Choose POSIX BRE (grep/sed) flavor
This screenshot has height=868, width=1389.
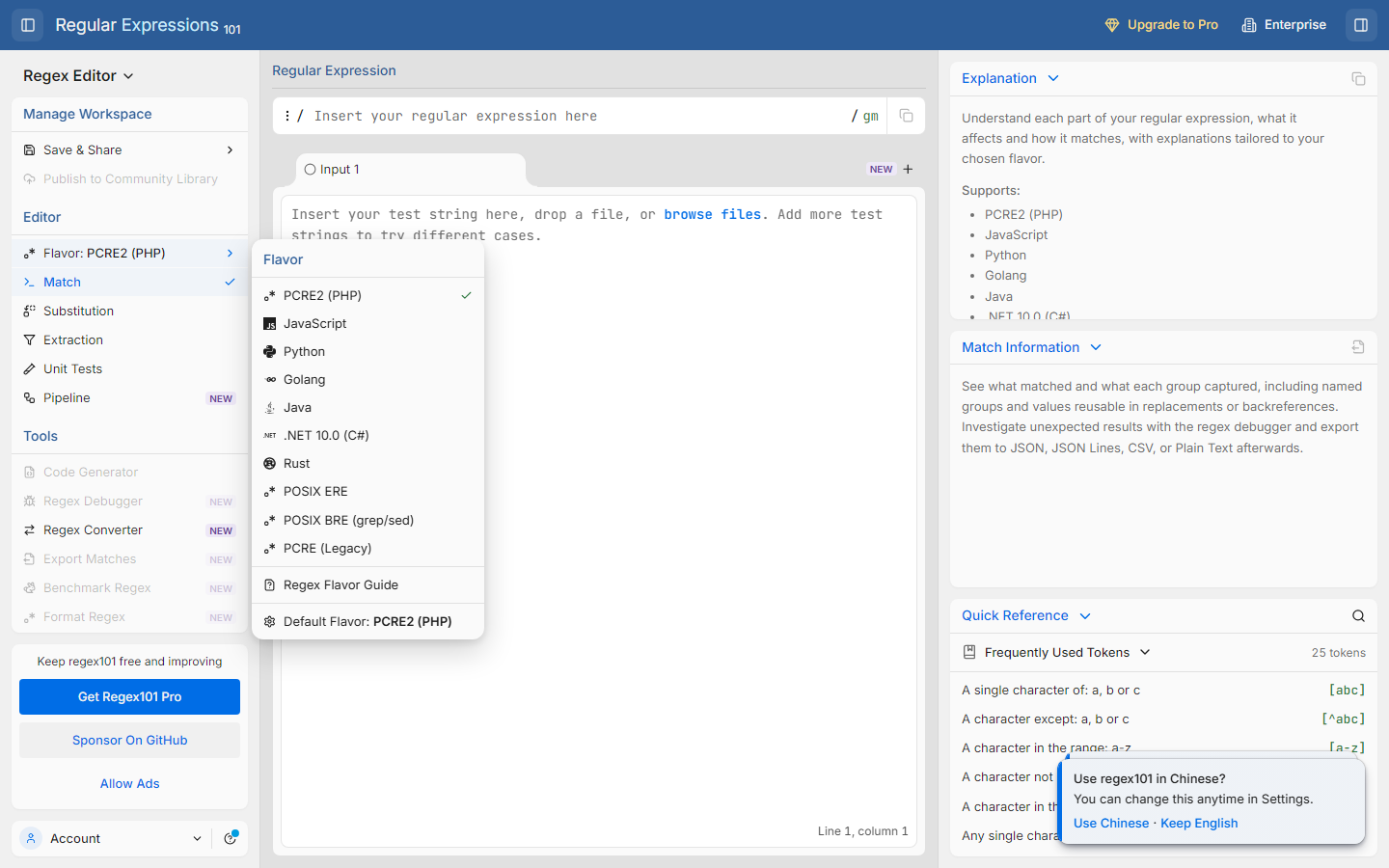click(368, 521)
